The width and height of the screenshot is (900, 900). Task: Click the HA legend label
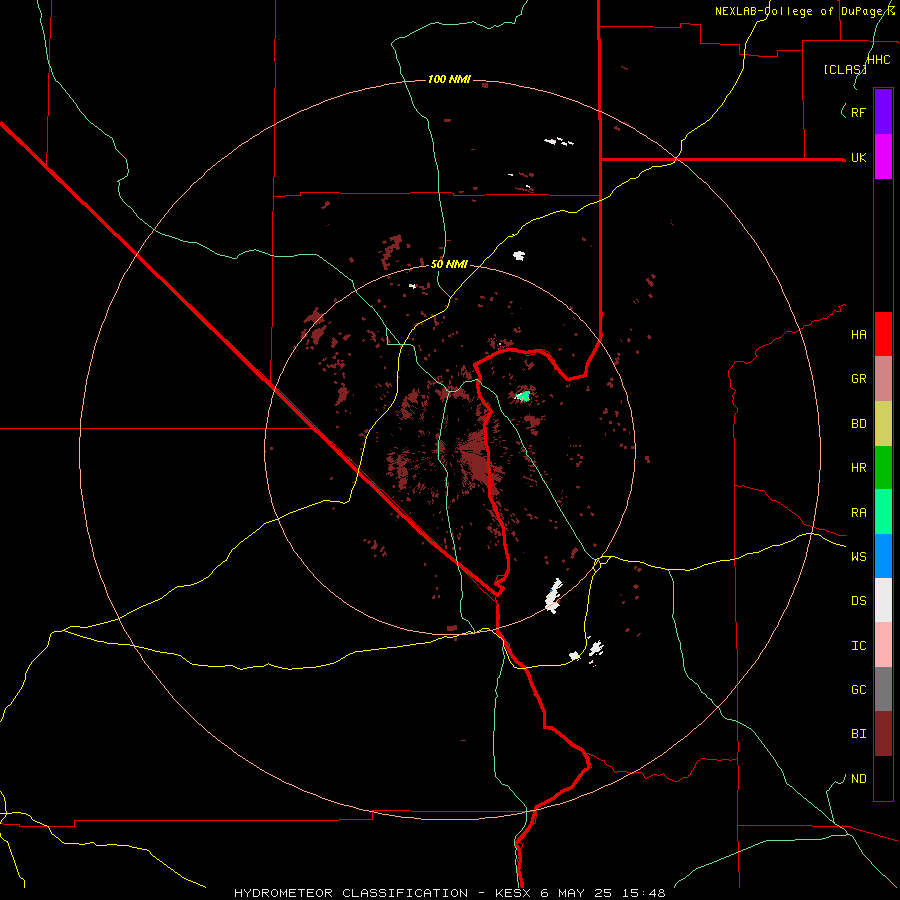(858, 335)
